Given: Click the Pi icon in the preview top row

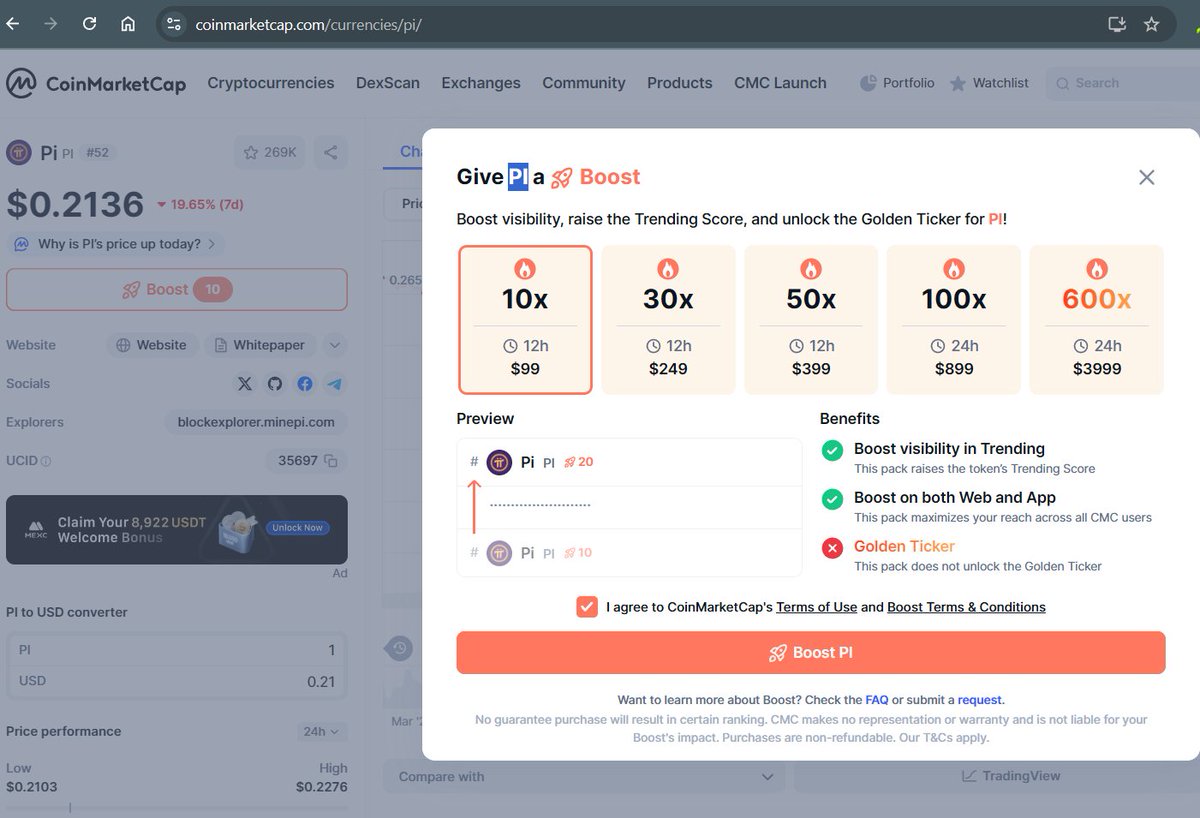Looking at the screenshot, I should tap(499, 462).
